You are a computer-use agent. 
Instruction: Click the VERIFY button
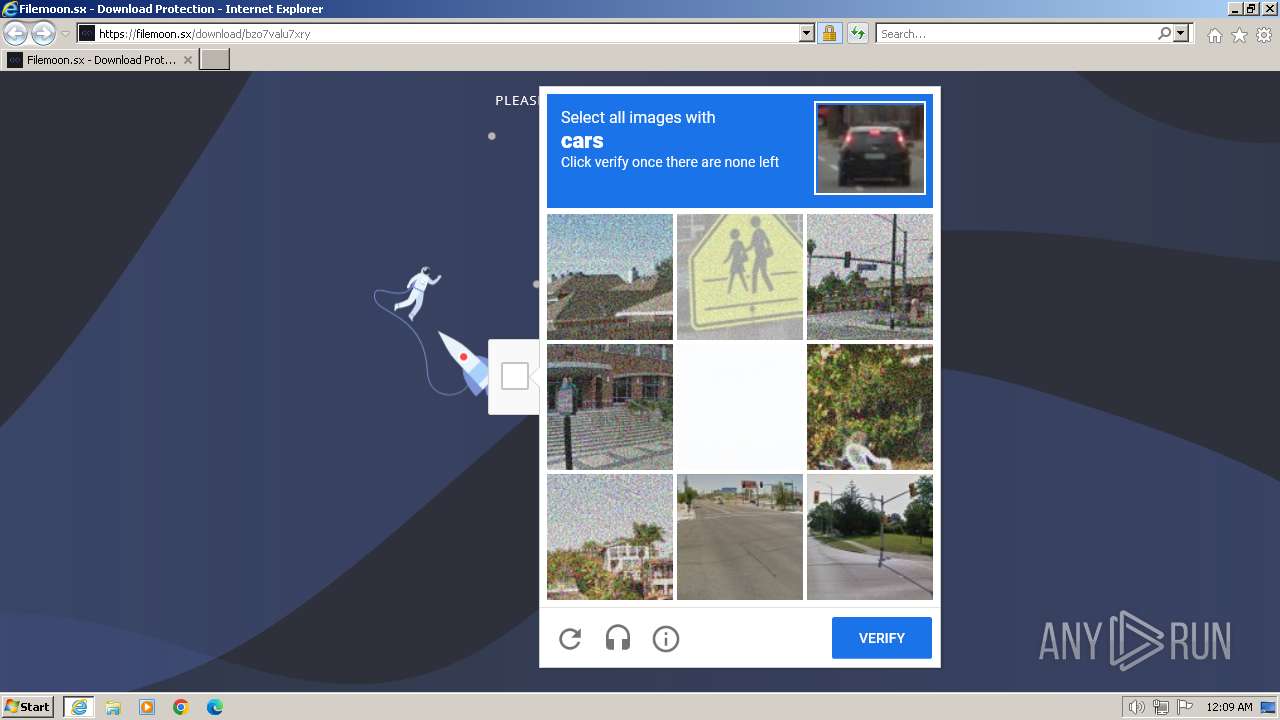point(882,638)
